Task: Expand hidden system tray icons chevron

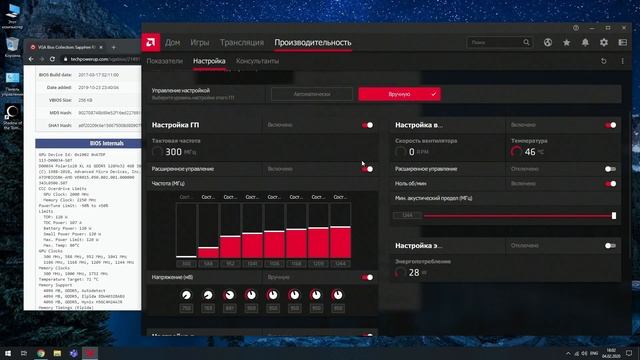Action: pyautogui.click(x=568, y=353)
